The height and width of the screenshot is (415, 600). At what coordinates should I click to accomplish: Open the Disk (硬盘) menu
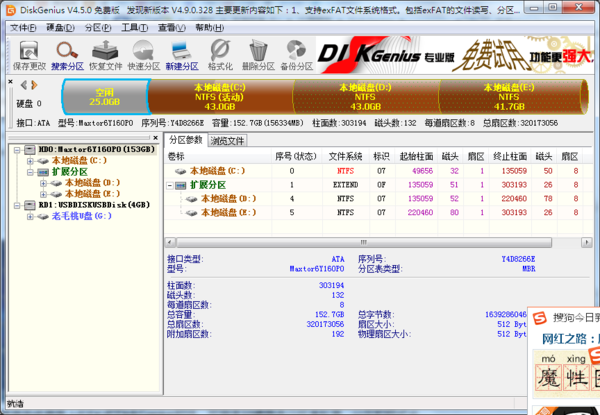(x=60, y=28)
